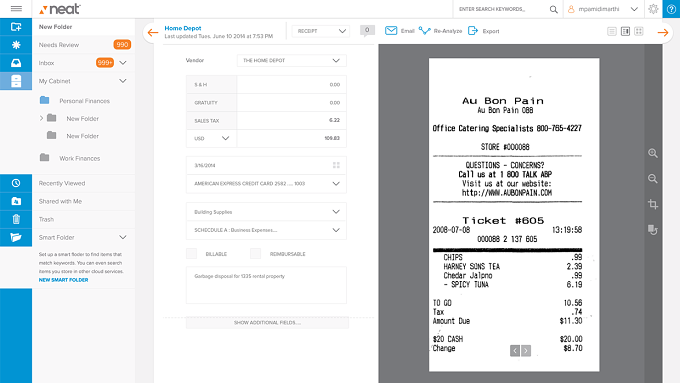The width and height of the screenshot is (680, 383).
Task: Collapse the My Cabinet chevron
Action: pos(123,81)
